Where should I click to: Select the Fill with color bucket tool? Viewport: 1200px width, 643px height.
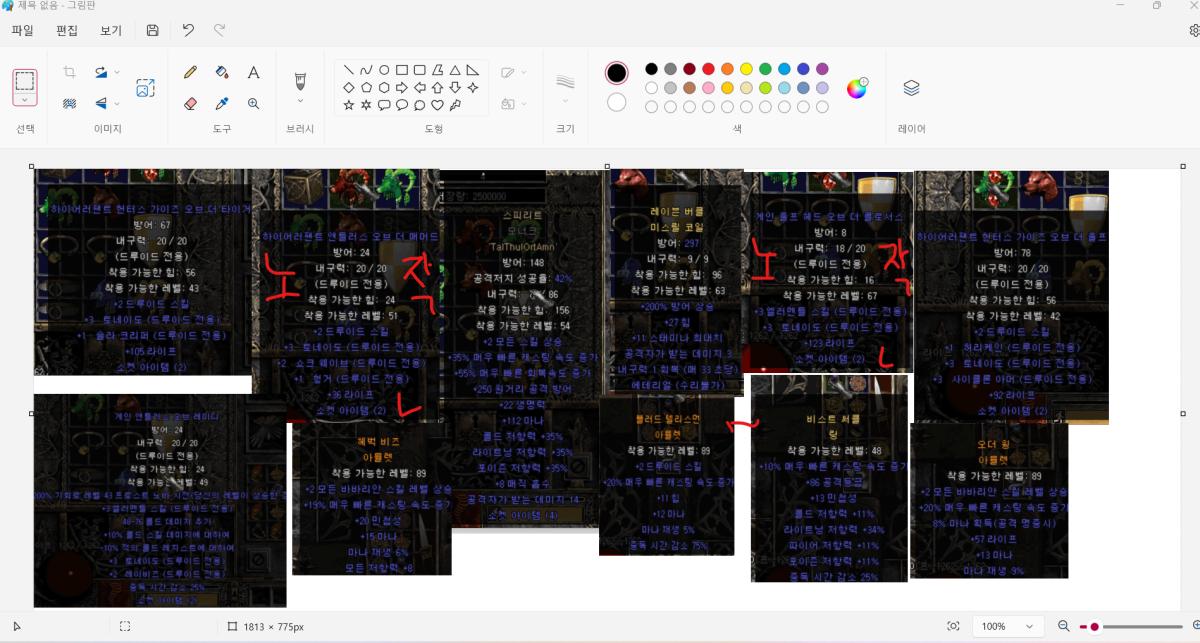(222, 72)
